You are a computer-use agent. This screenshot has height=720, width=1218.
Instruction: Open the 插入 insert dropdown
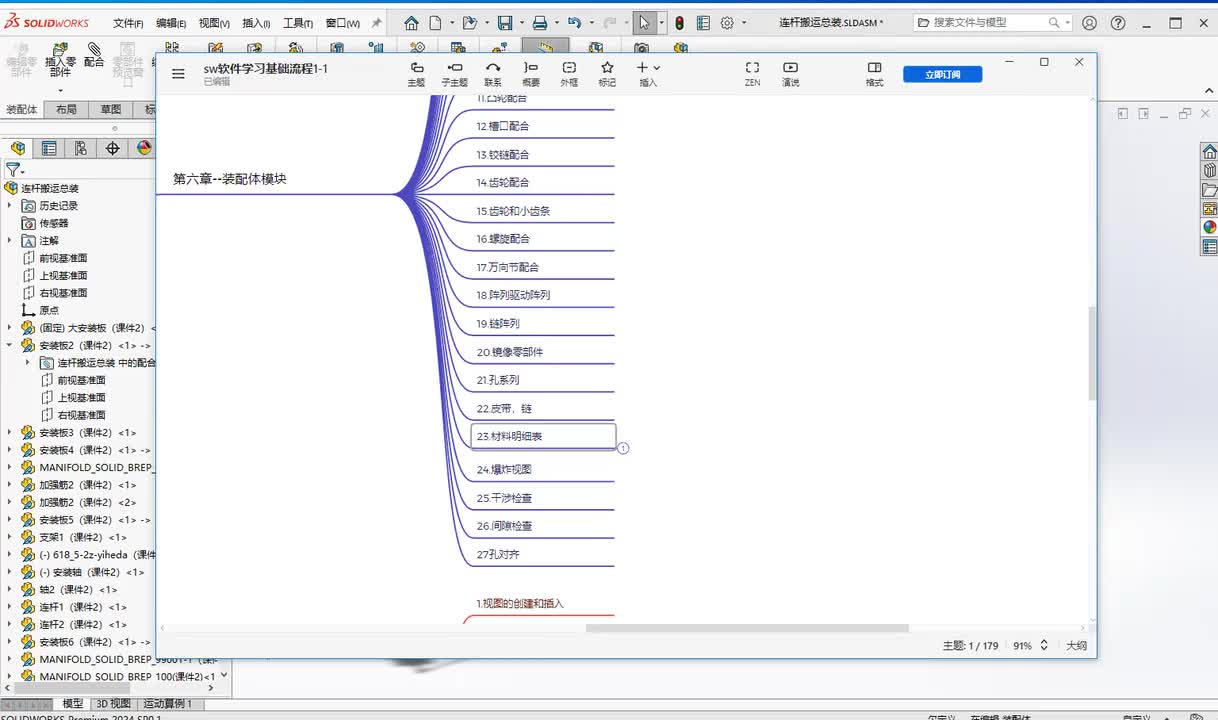648,74
